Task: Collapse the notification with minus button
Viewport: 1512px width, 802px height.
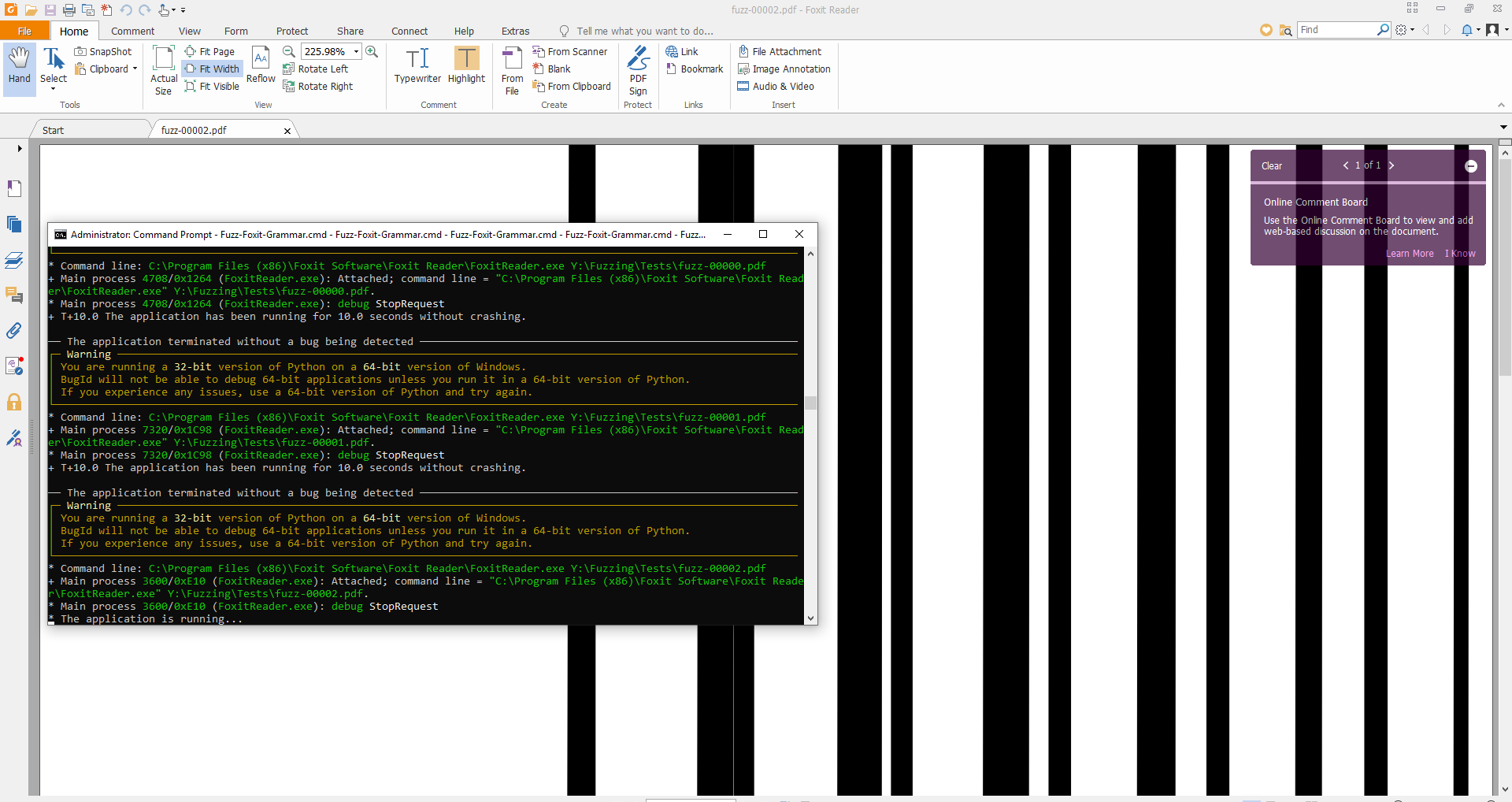Action: click(1470, 166)
